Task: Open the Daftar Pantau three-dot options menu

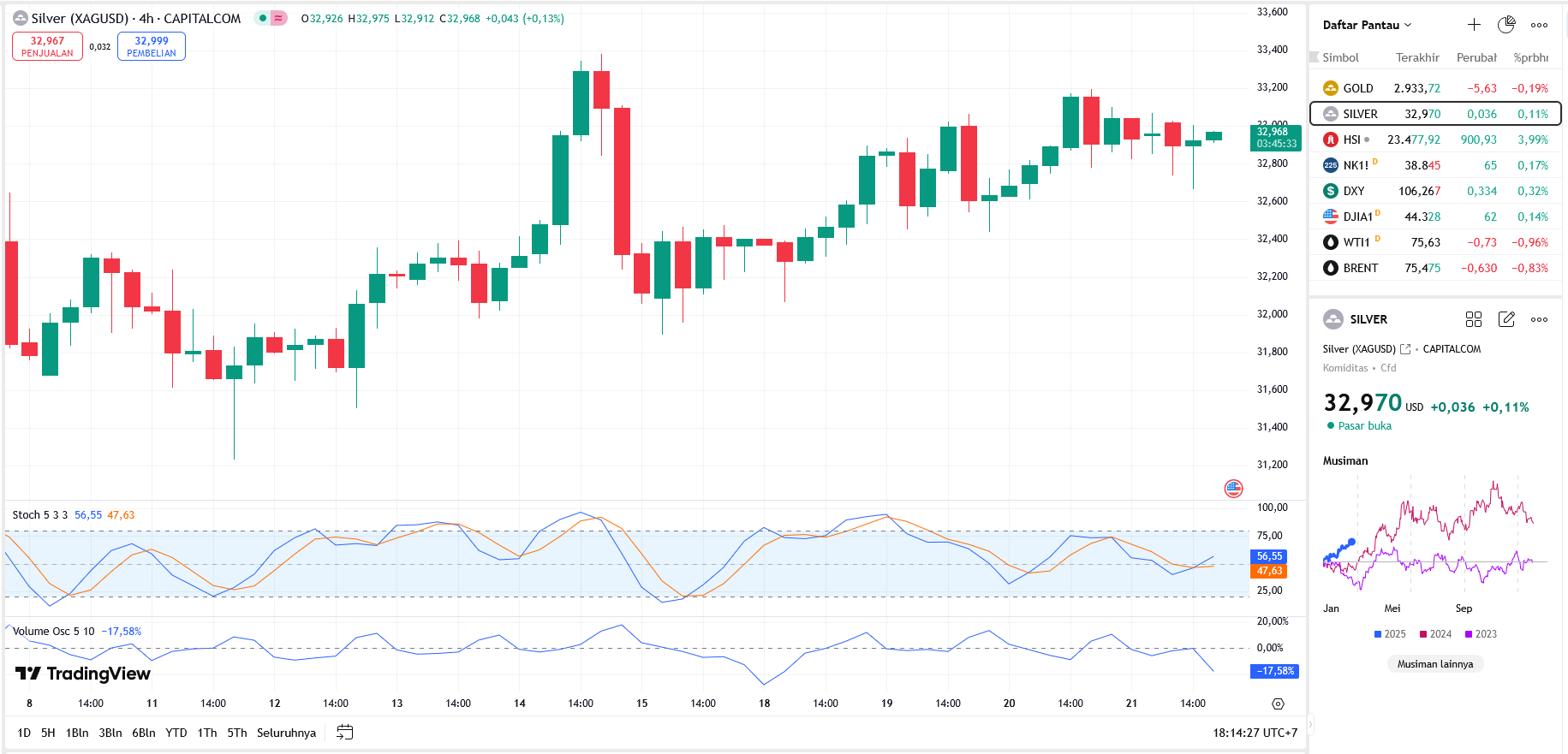Action: coord(1539,25)
